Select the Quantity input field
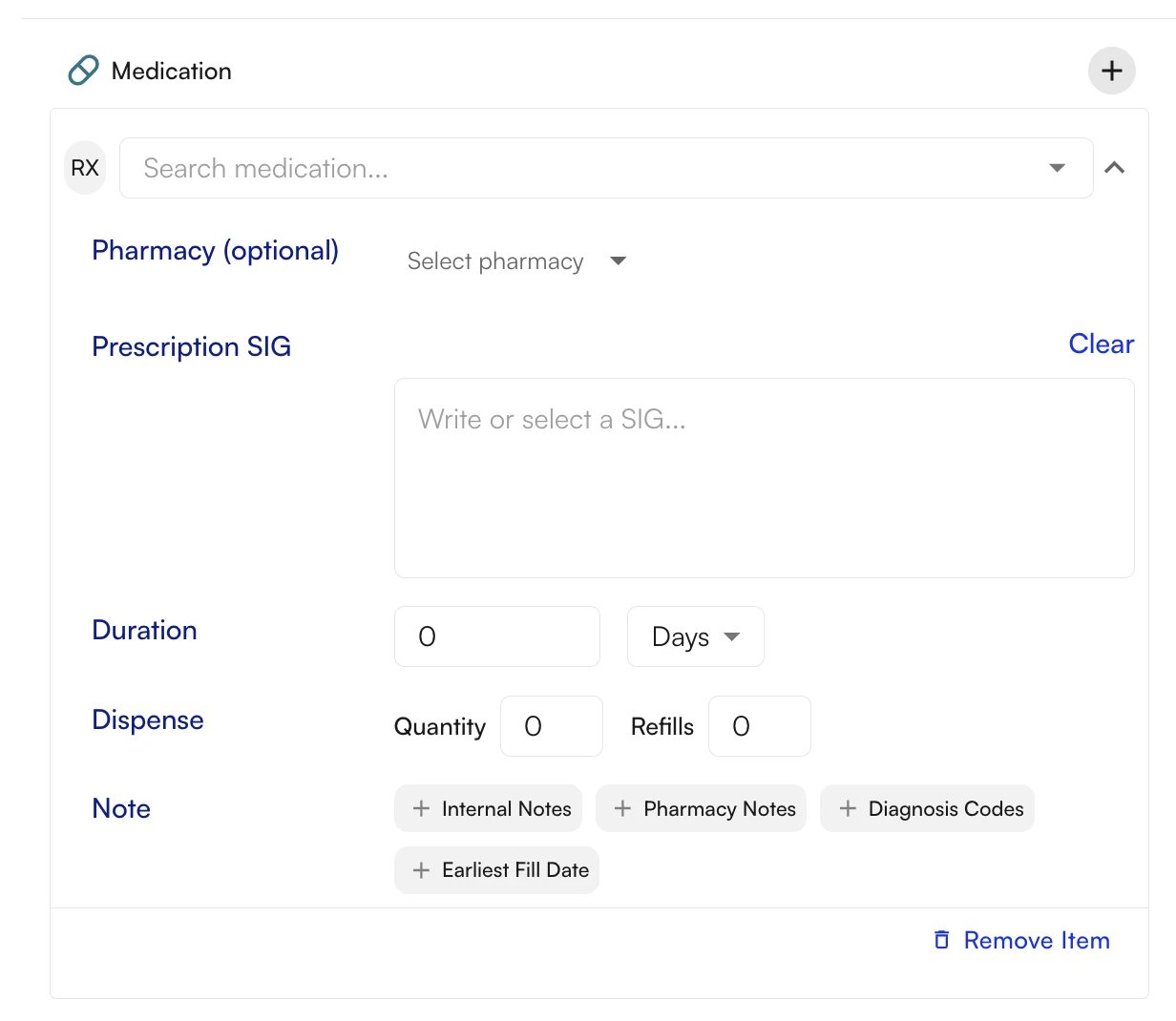Screen dimensions: 1176x1021 click(x=552, y=726)
